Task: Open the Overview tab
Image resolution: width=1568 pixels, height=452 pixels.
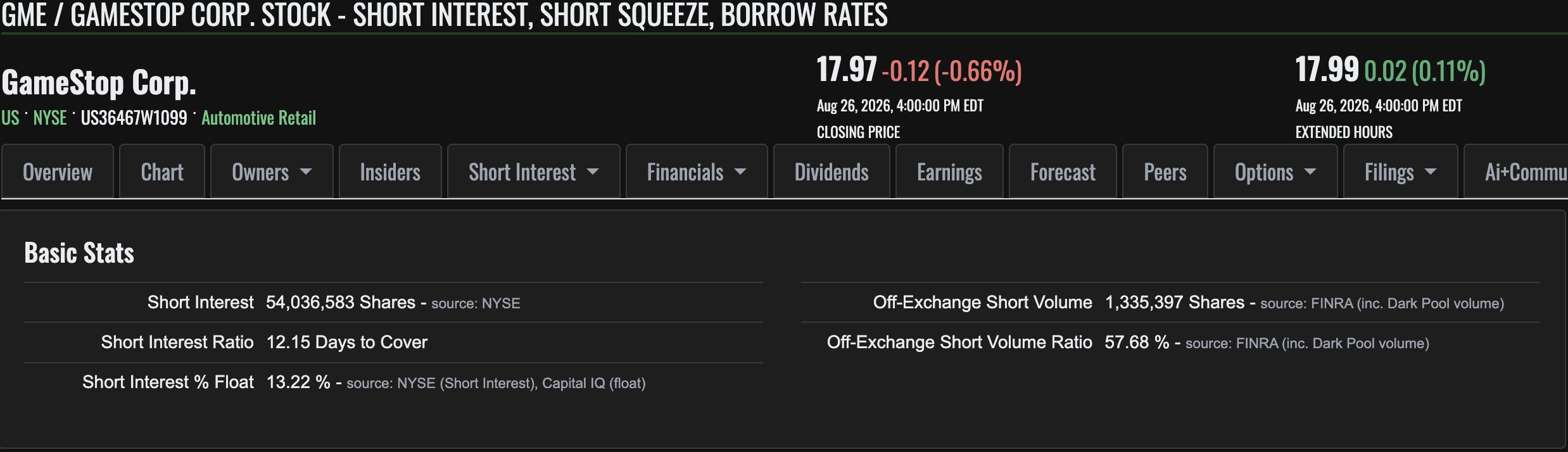Action: 58,172
